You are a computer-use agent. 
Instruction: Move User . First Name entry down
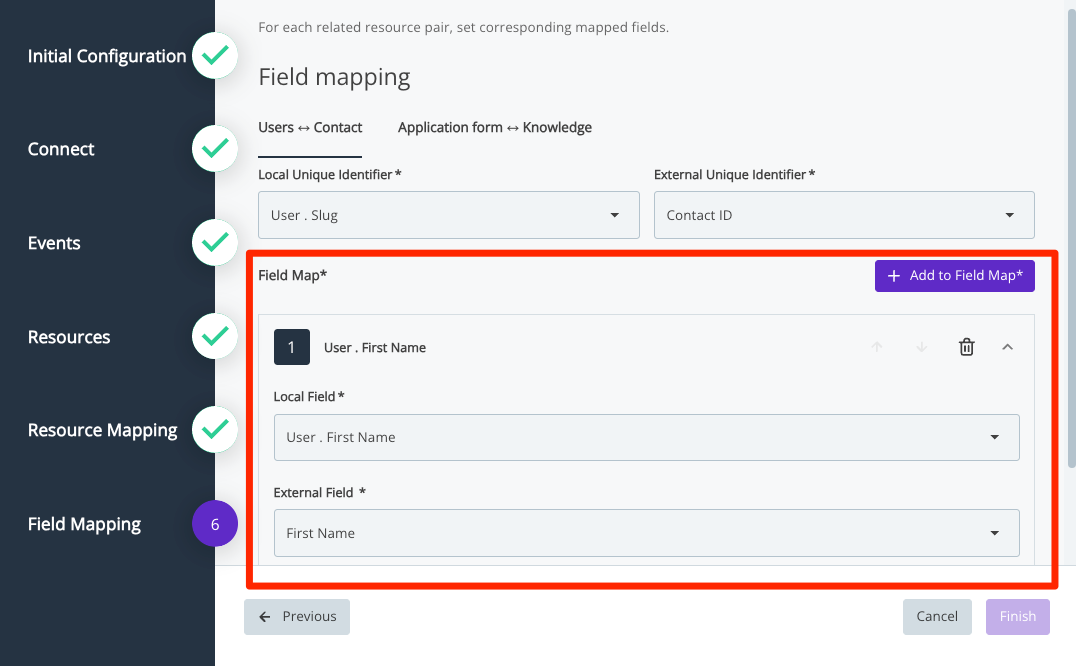click(x=921, y=348)
